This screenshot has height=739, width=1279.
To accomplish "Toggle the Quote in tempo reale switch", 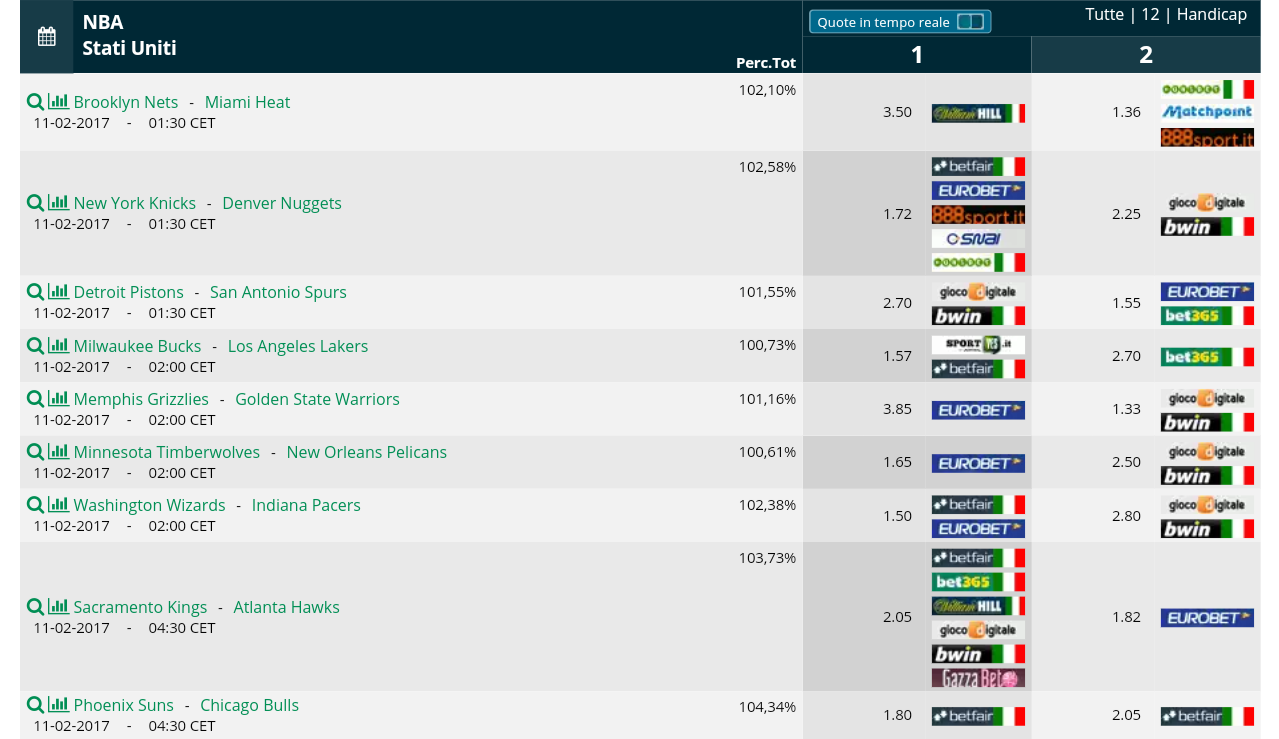I will (970, 22).
